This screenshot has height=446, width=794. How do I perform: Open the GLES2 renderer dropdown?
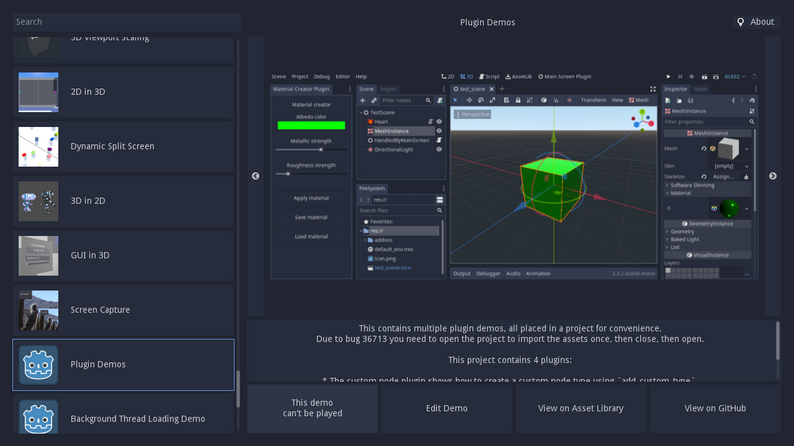tap(735, 76)
